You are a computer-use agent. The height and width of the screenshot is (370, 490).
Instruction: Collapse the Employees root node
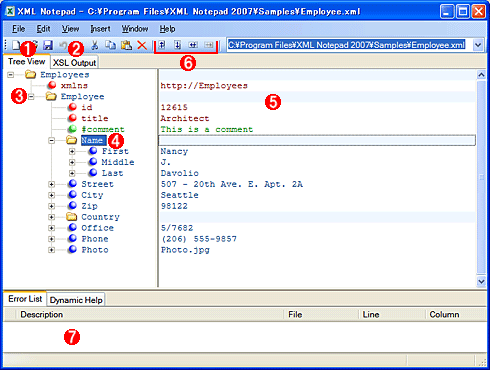pyautogui.click(x=11, y=74)
